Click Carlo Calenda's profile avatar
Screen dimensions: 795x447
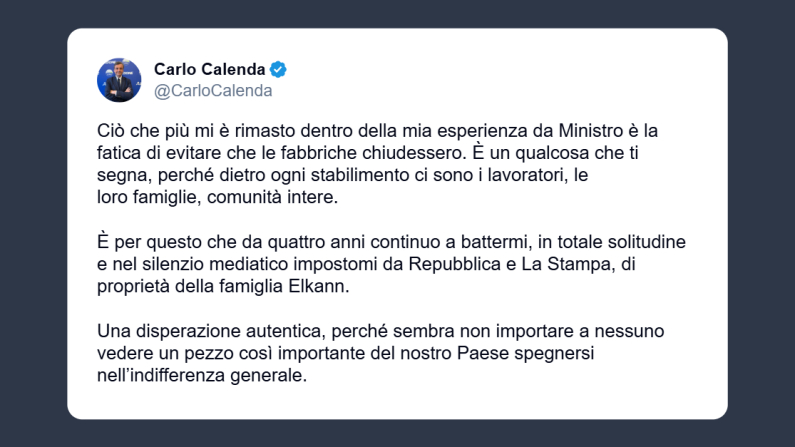coord(119,80)
